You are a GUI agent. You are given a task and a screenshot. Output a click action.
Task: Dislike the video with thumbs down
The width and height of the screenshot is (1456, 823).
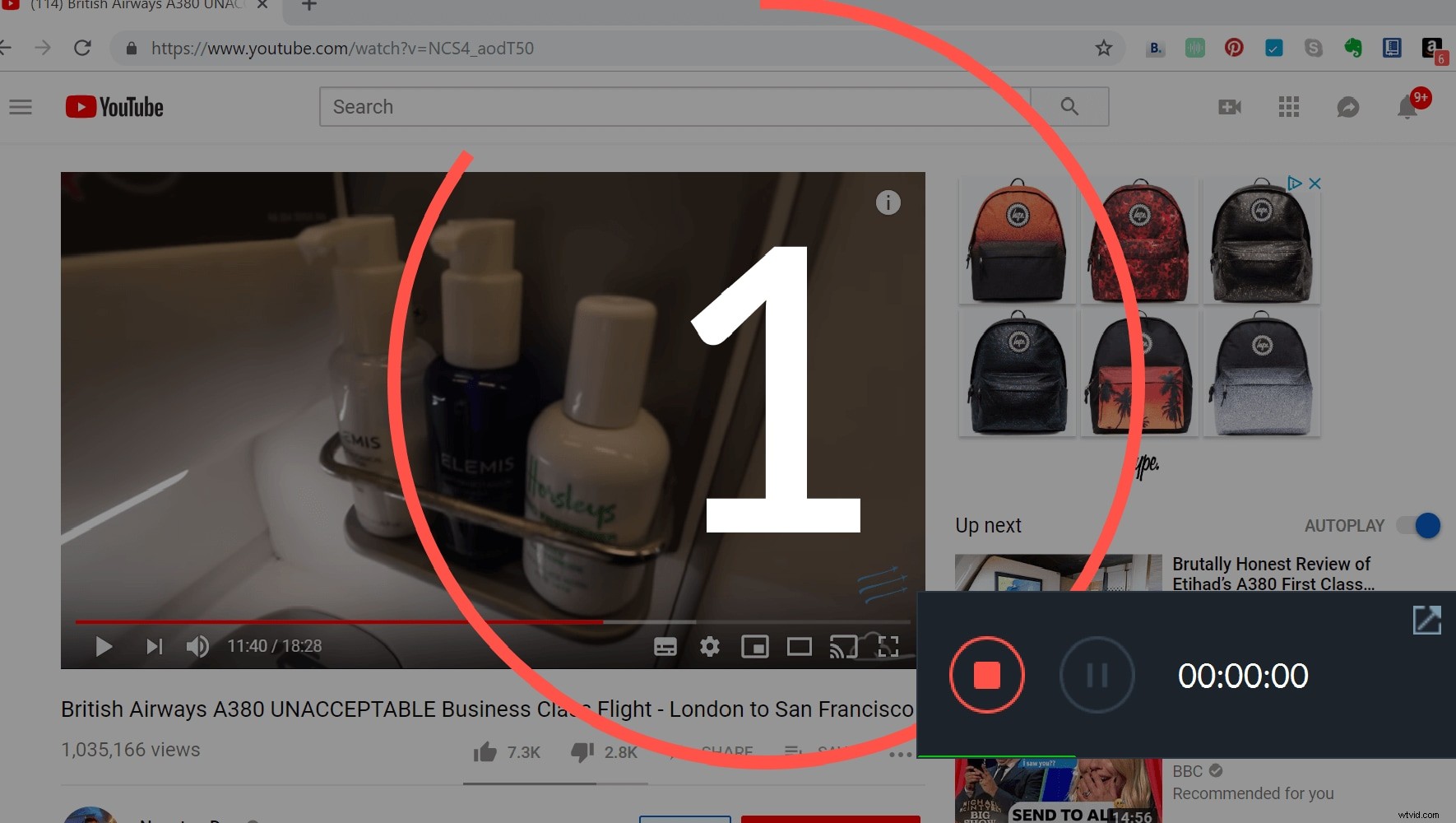(584, 751)
